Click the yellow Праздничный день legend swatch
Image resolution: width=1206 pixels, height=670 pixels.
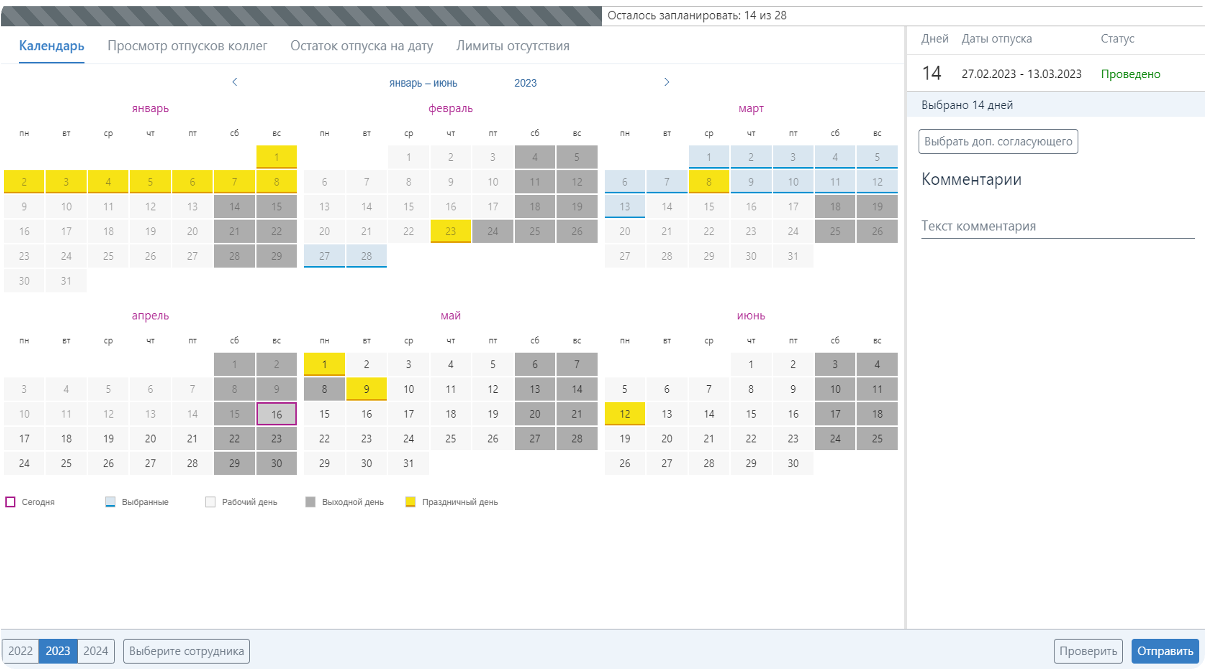click(x=410, y=502)
